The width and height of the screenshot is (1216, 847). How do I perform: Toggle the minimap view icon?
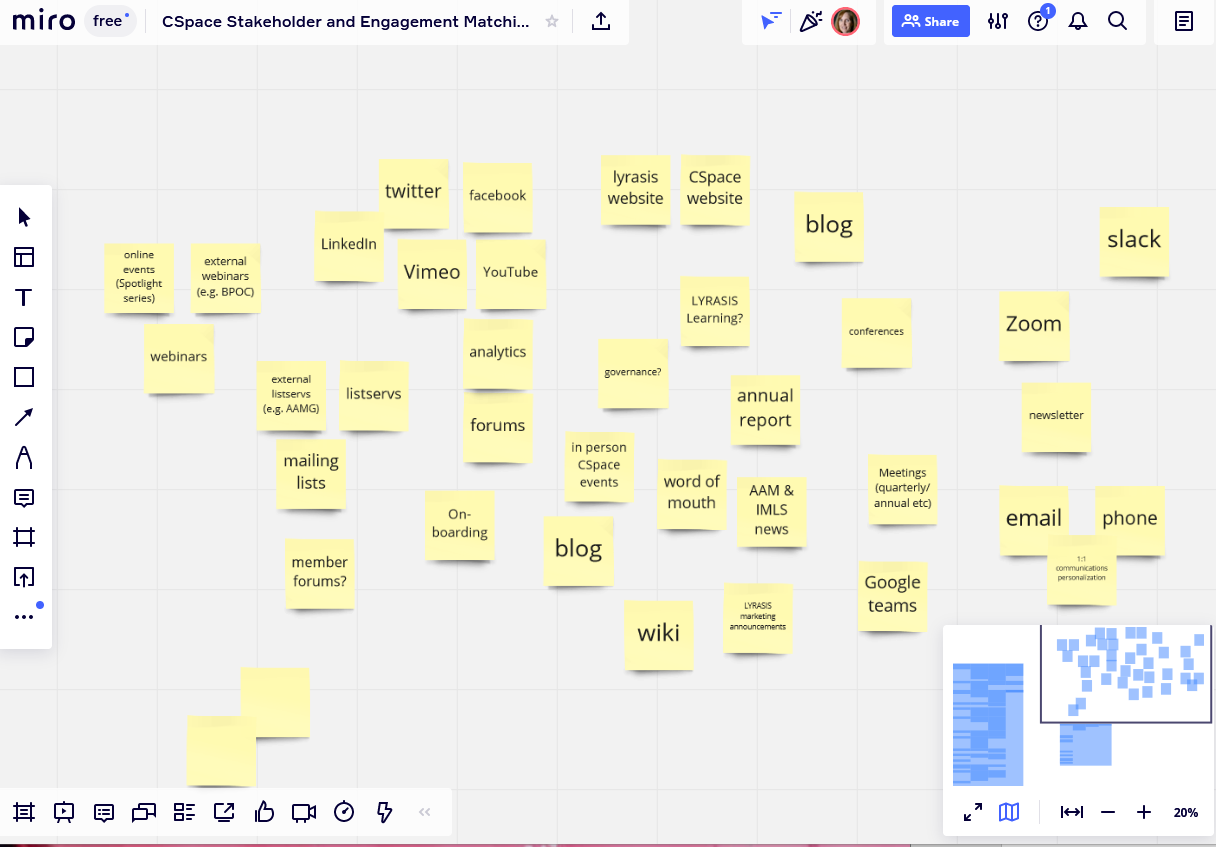tap(1009, 812)
